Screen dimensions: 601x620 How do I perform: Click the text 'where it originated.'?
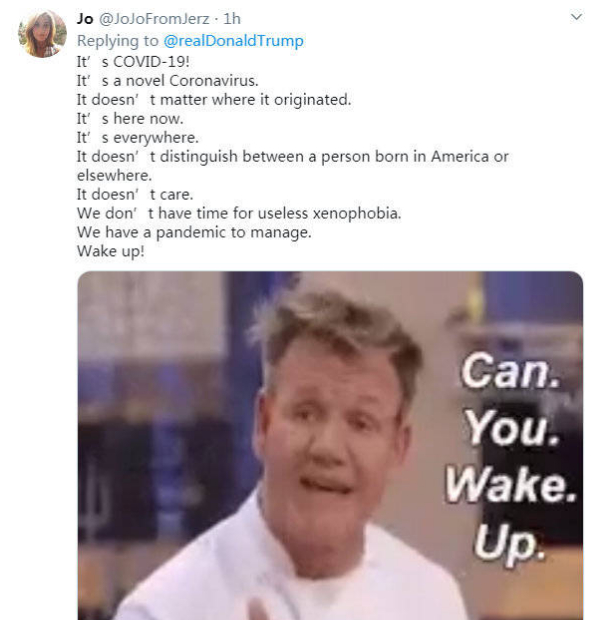point(282,100)
